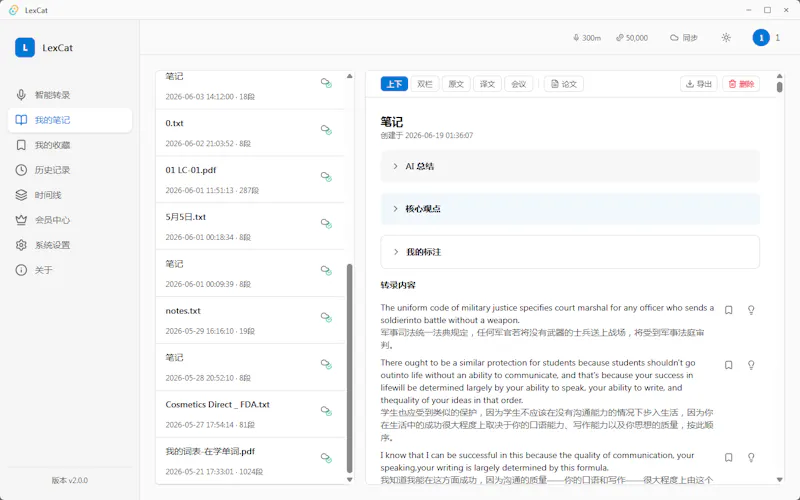800x500 pixels.
Task: Click the LexCat logo in sidebar header
Action: (25, 47)
